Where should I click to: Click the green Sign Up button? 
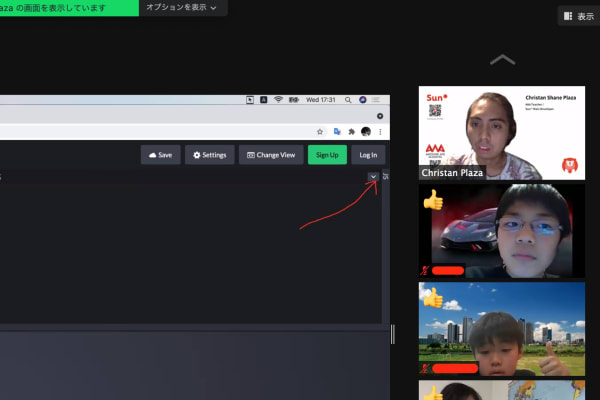coord(326,155)
